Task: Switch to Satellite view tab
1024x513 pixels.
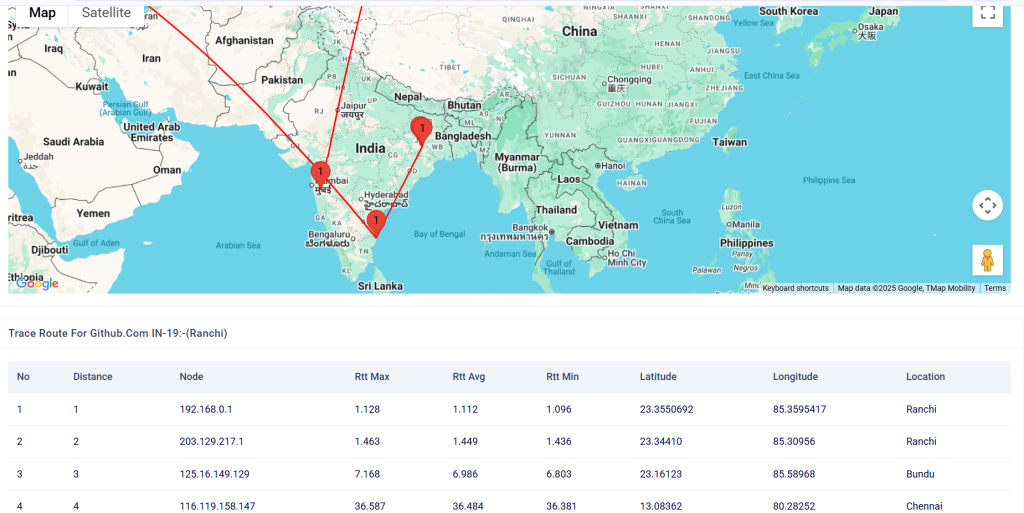Action: (106, 13)
